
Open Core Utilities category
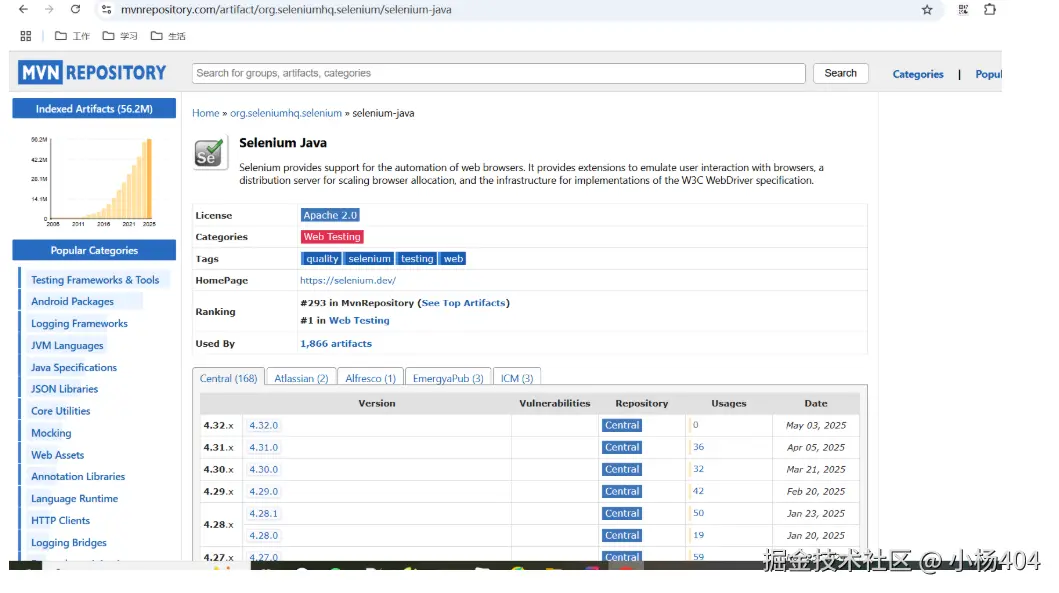point(60,411)
